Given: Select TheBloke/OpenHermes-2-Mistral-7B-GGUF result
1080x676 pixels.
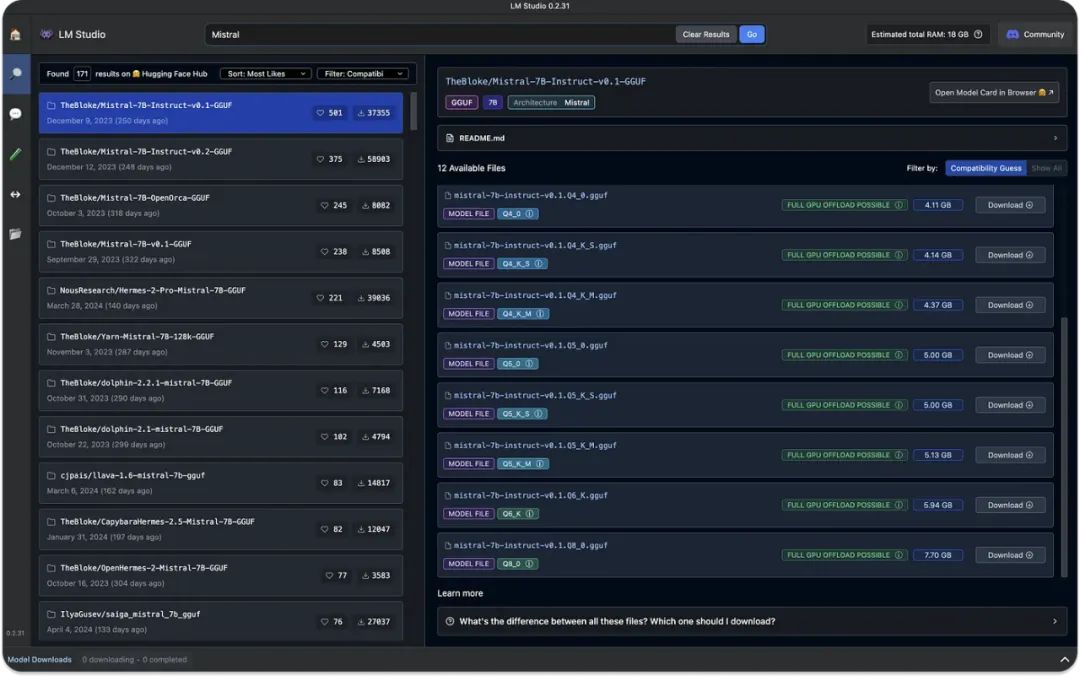Looking at the screenshot, I should point(220,575).
